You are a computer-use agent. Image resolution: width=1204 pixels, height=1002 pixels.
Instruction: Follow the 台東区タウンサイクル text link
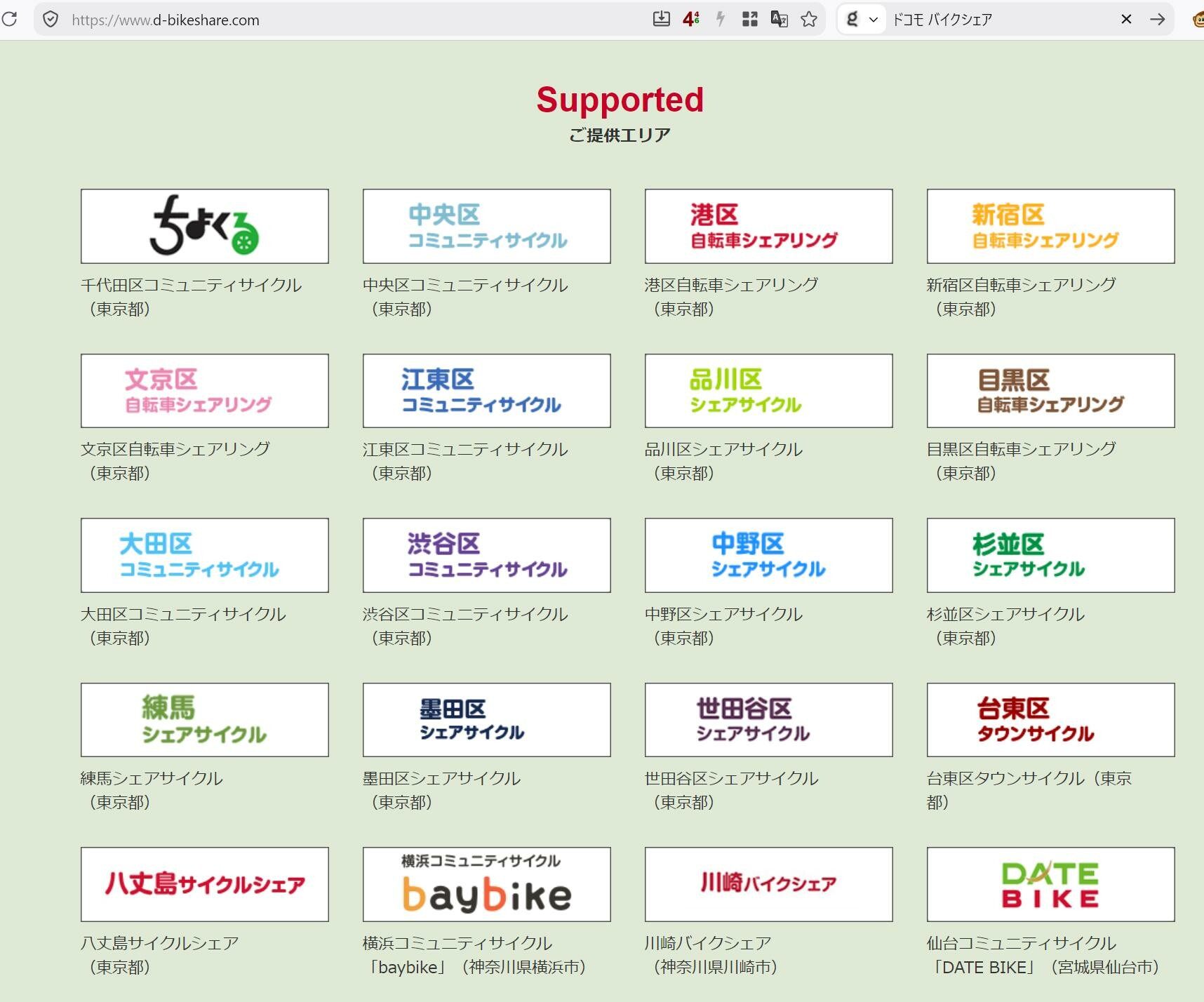[x=1030, y=790]
